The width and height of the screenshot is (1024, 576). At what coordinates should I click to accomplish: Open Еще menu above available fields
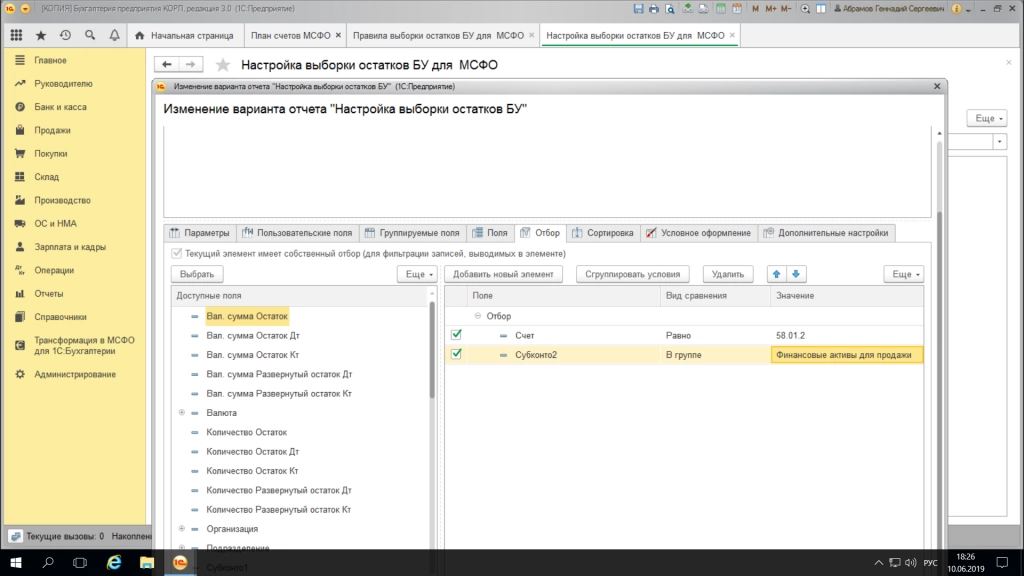click(x=417, y=274)
